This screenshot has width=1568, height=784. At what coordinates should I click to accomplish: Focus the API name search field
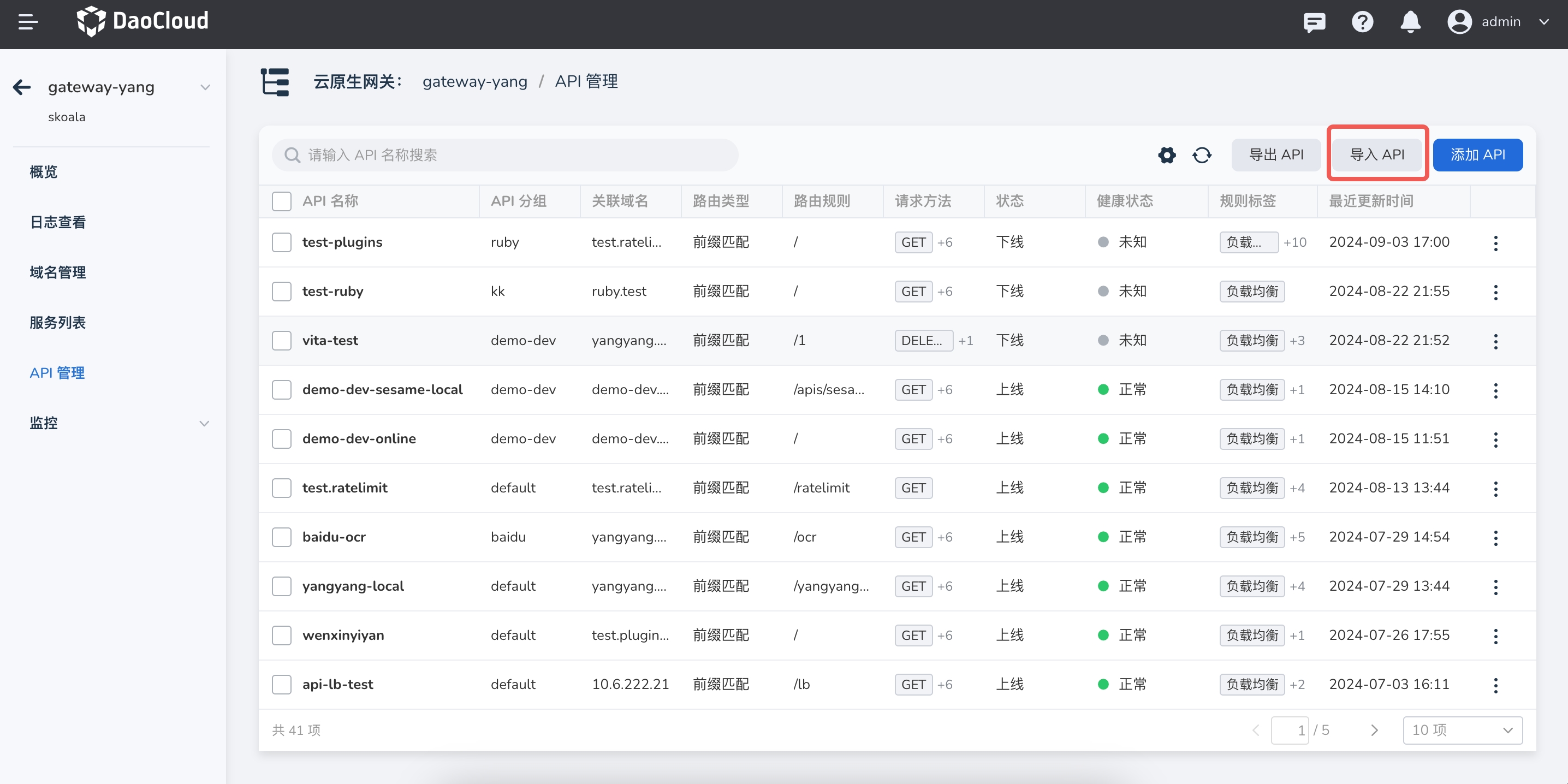tap(505, 155)
